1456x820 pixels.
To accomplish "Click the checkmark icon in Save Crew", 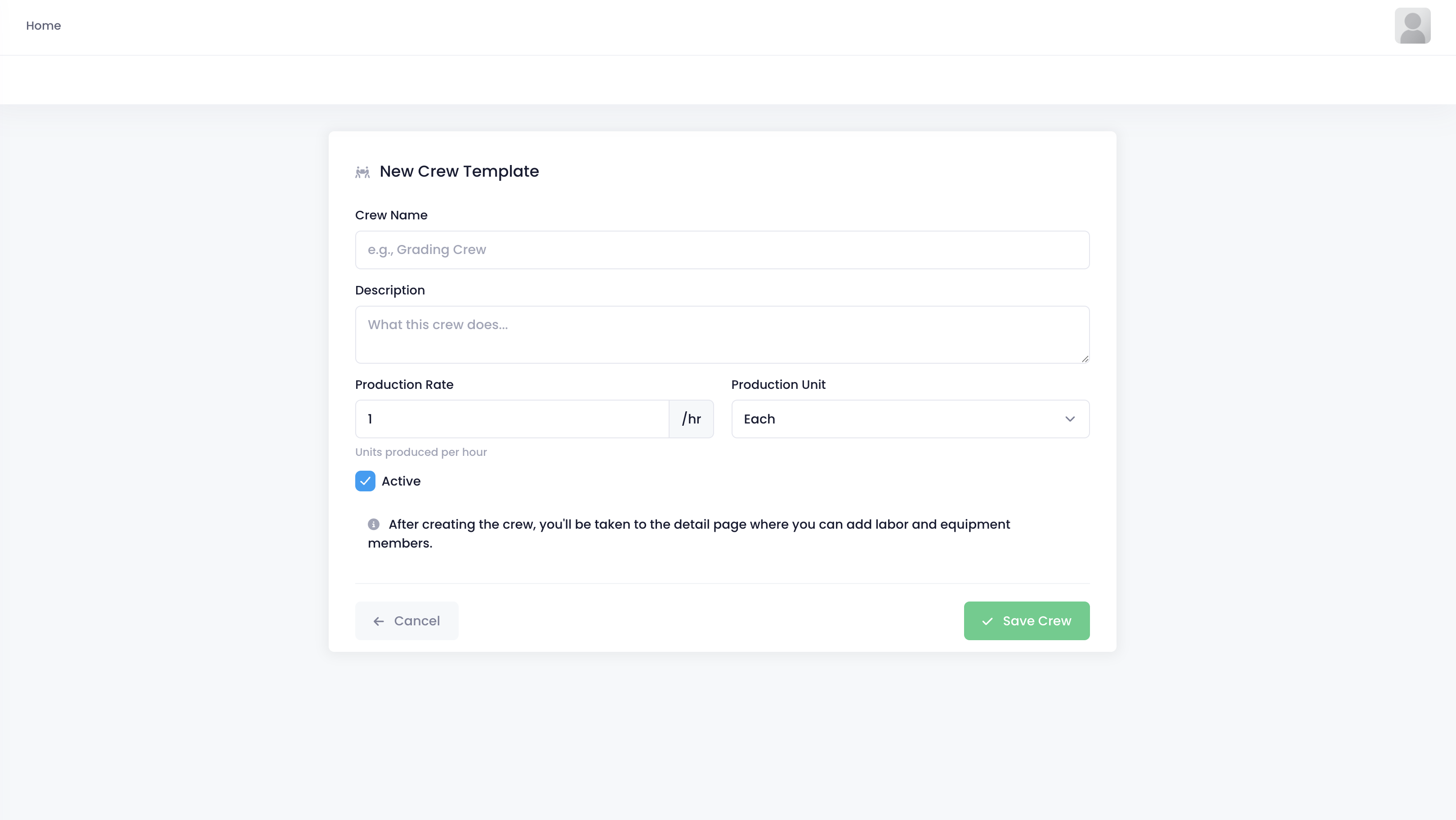I will click(987, 621).
